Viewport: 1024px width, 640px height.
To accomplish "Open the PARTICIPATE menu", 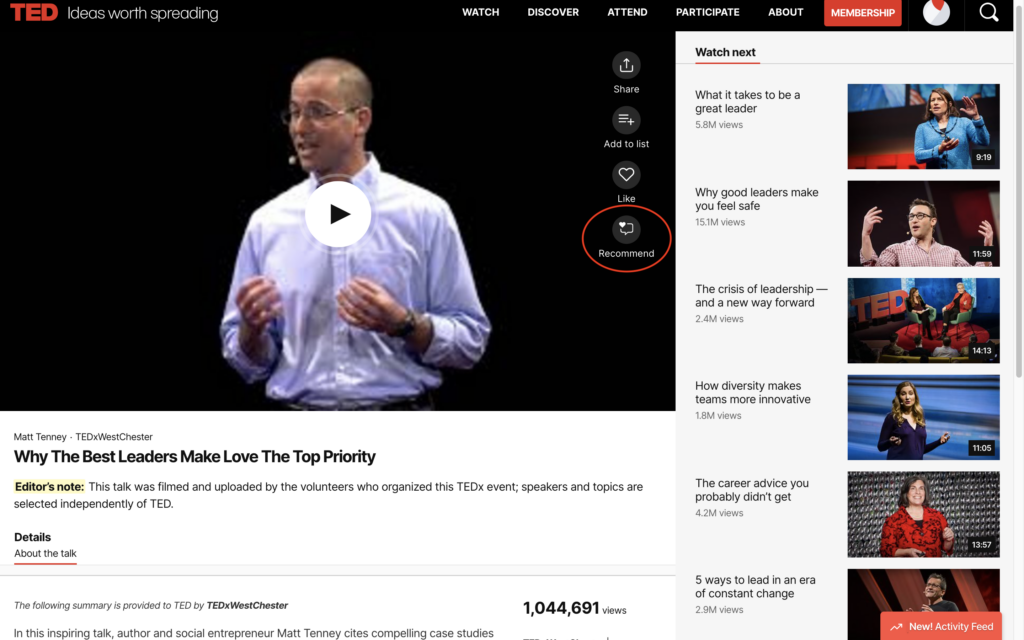I will click(x=707, y=12).
